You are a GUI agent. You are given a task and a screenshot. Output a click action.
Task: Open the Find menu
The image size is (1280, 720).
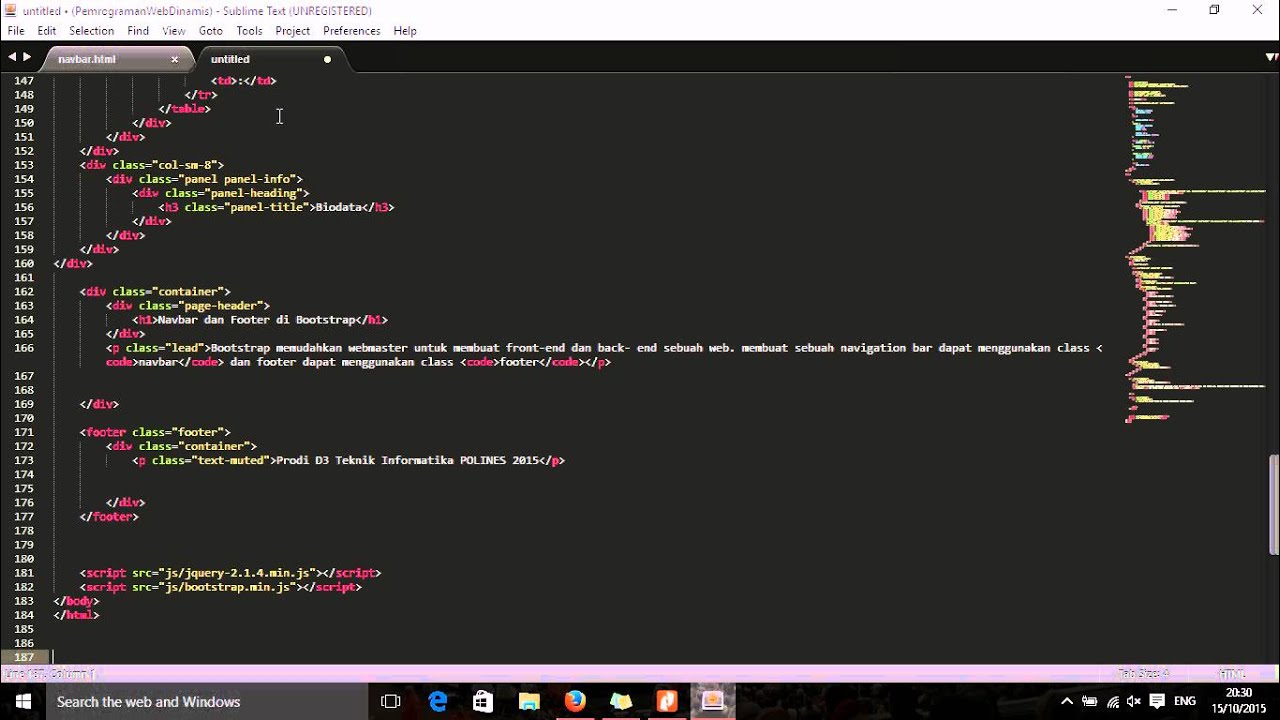click(x=138, y=31)
